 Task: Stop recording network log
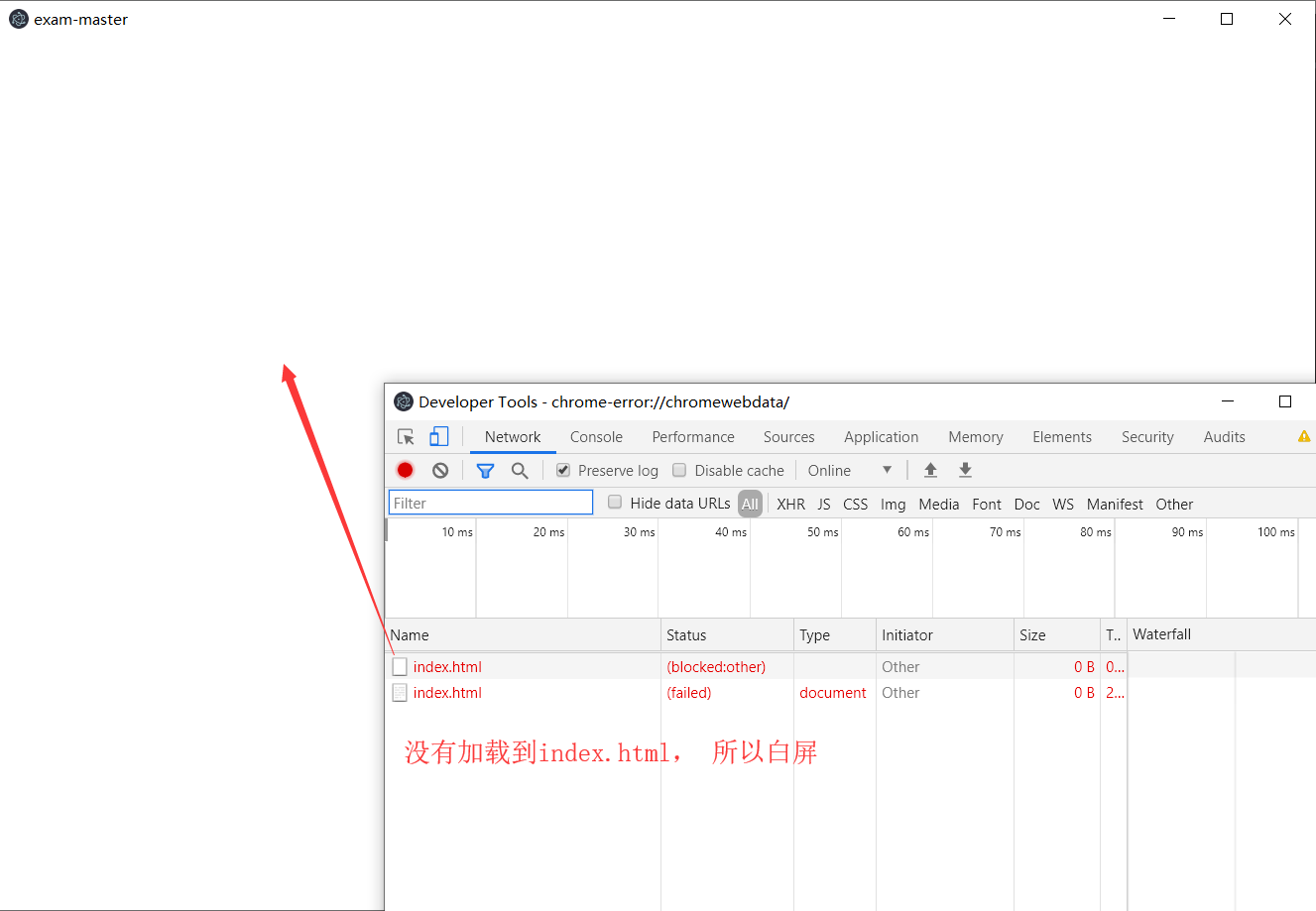point(405,470)
